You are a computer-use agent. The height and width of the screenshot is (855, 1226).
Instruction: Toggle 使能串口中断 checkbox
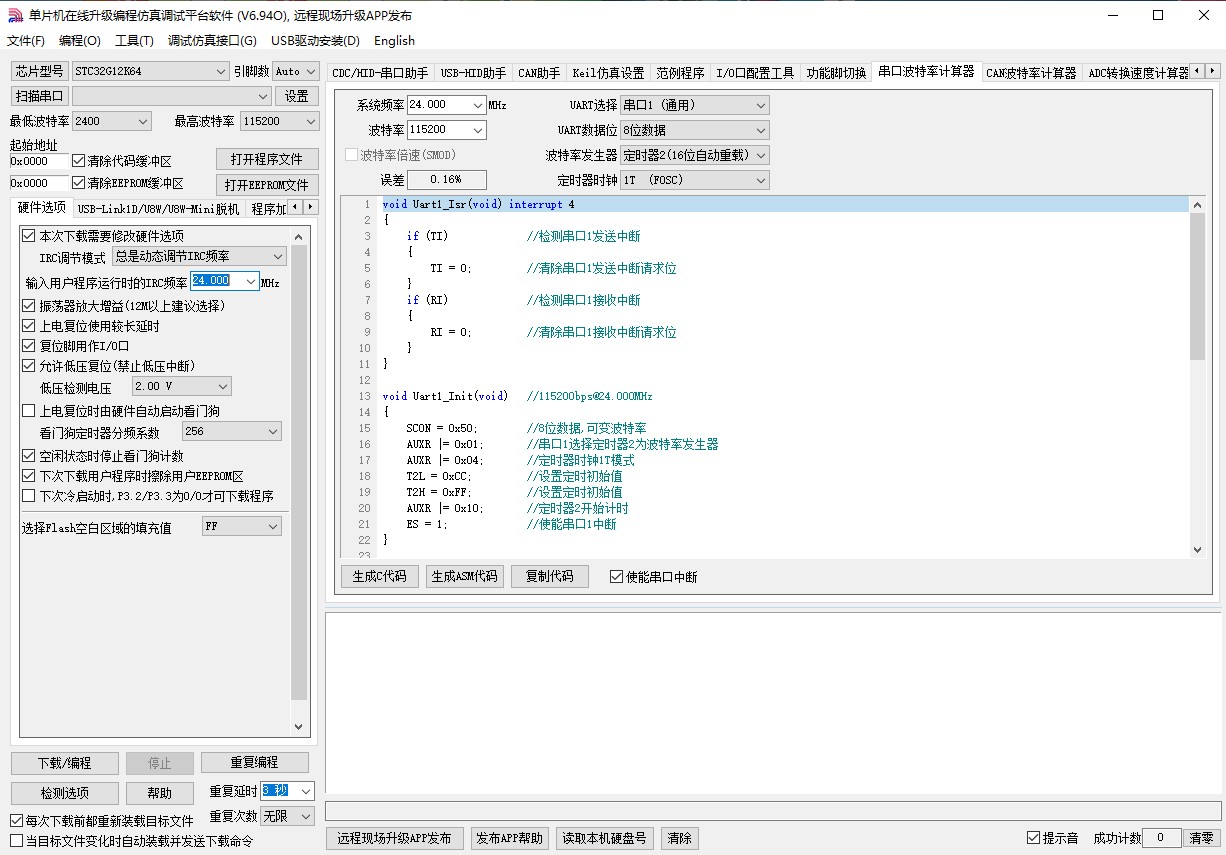click(616, 577)
